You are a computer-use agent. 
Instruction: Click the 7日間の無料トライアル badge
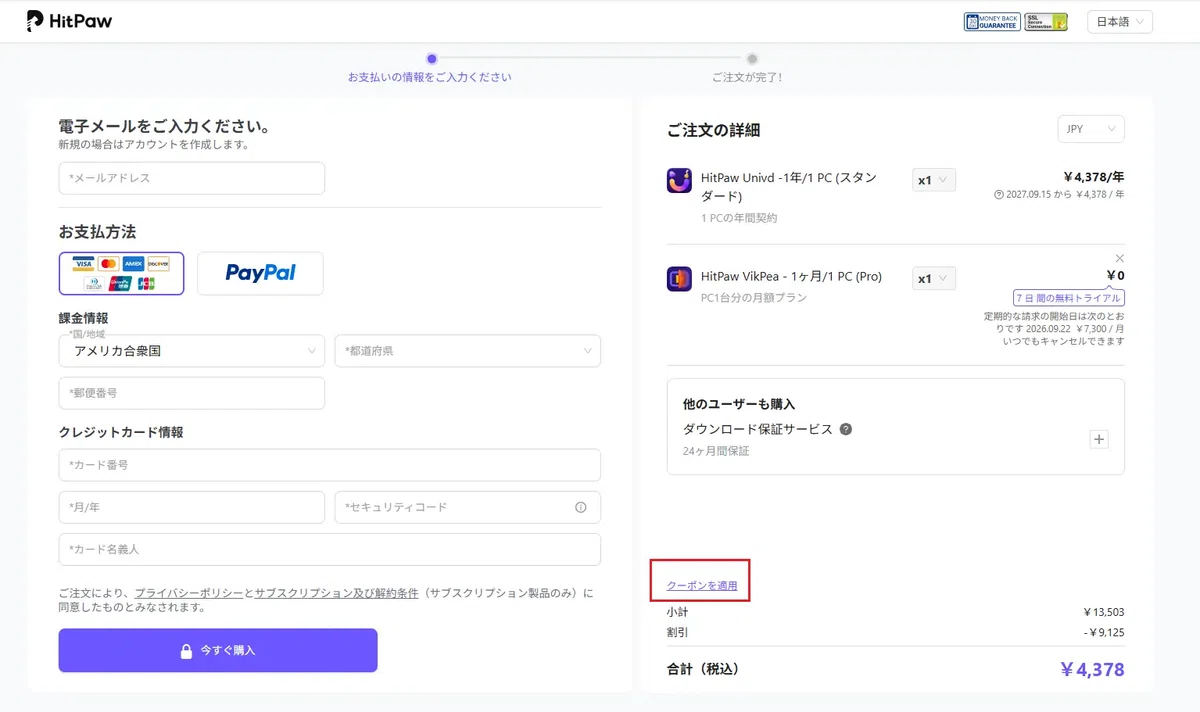point(1068,298)
